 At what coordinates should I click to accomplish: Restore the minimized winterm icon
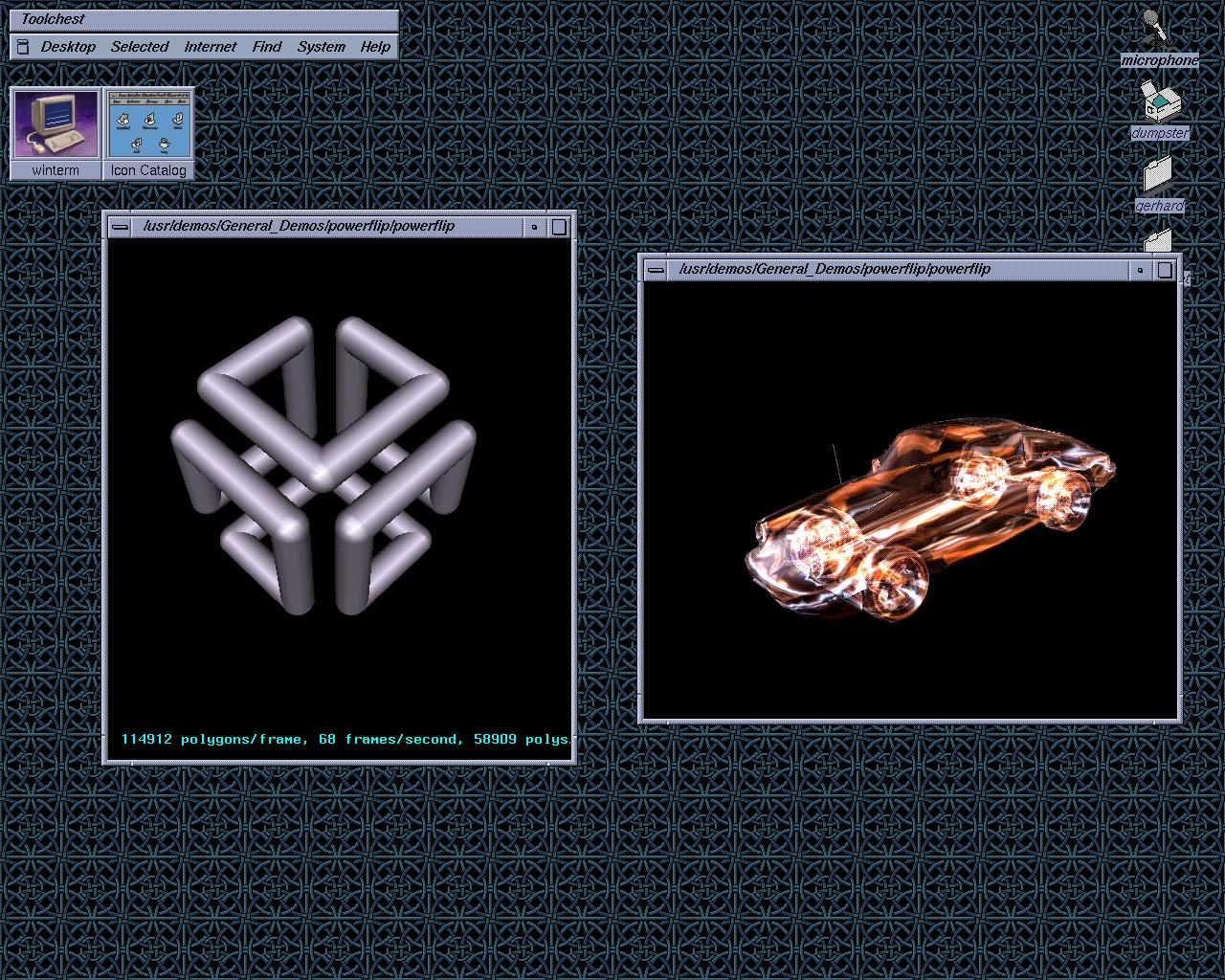(x=56, y=124)
